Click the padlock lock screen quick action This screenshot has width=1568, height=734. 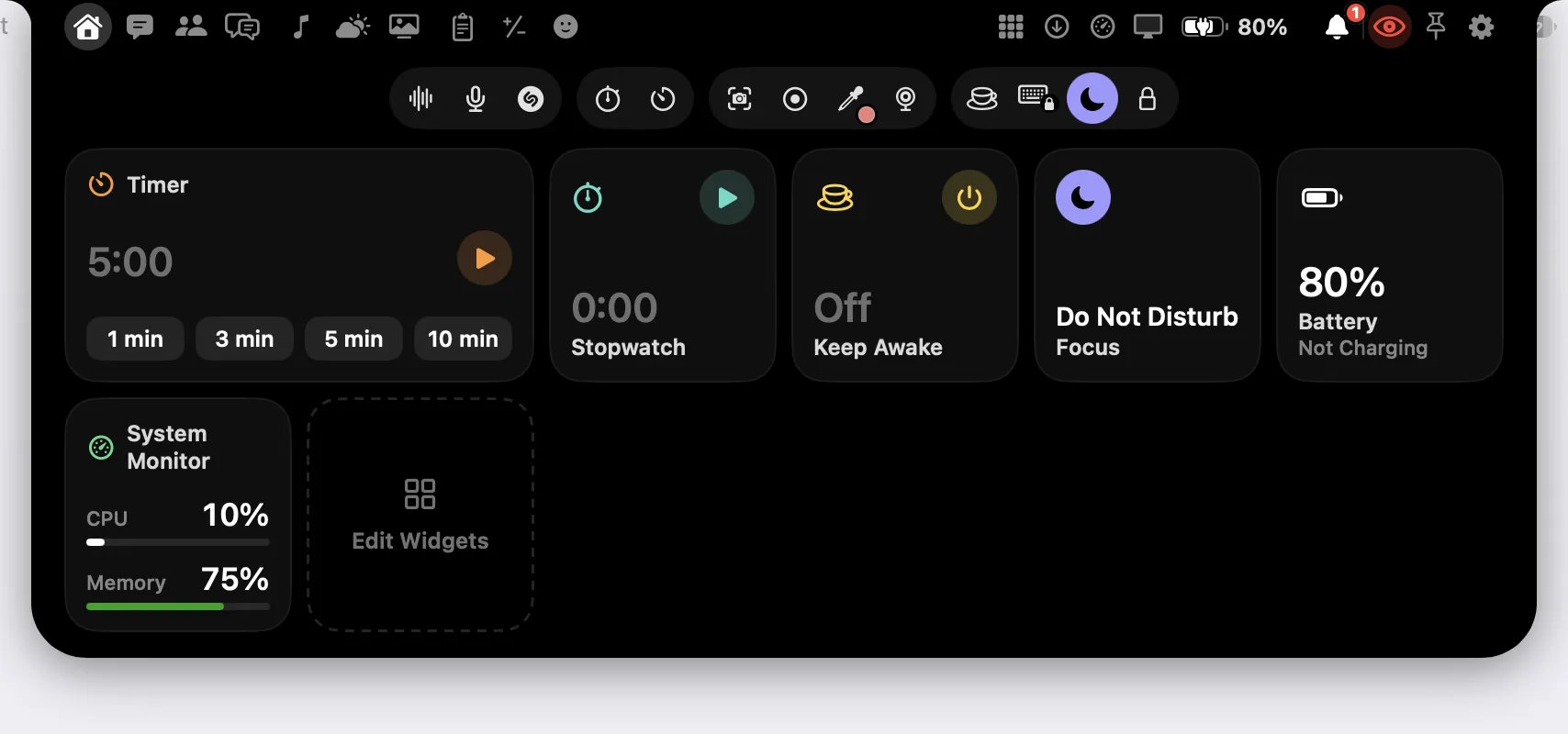point(1148,98)
